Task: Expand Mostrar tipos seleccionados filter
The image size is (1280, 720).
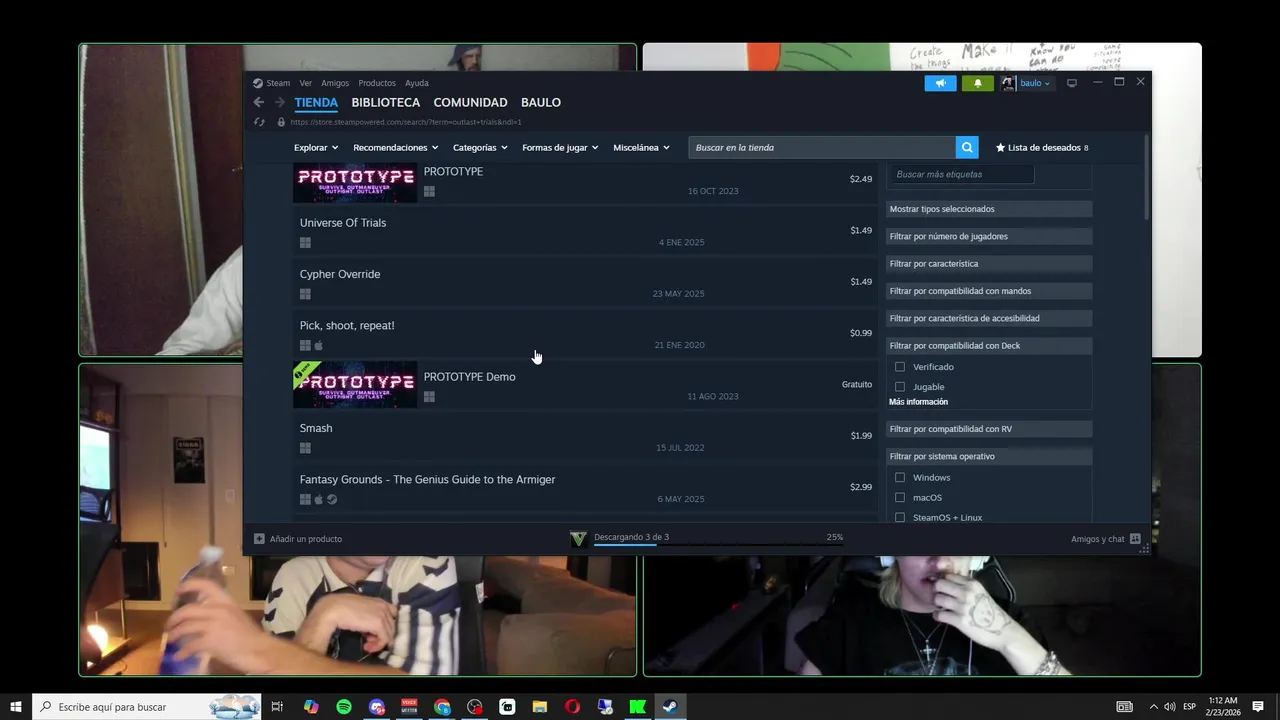Action: 989,209
